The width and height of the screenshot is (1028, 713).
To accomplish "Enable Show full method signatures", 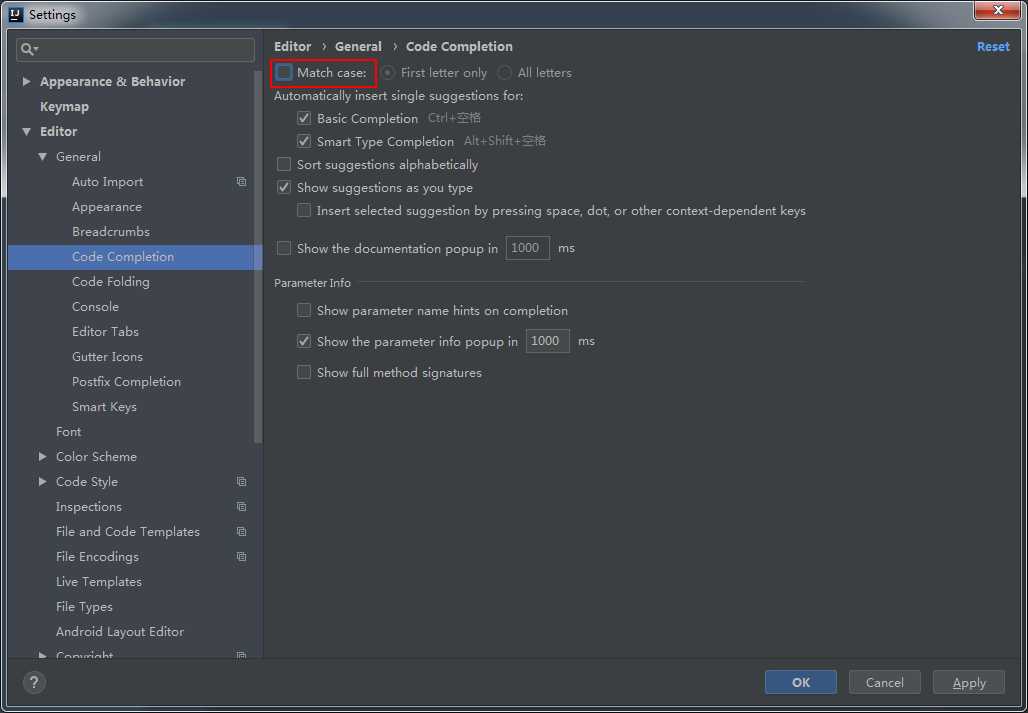I will (304, 372).
